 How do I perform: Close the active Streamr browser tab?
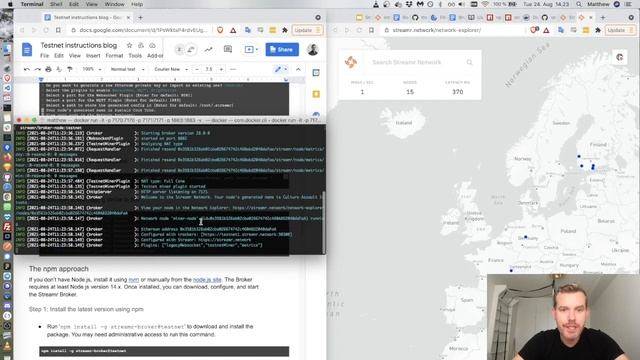pyautogui.click(x=591, y=18)
